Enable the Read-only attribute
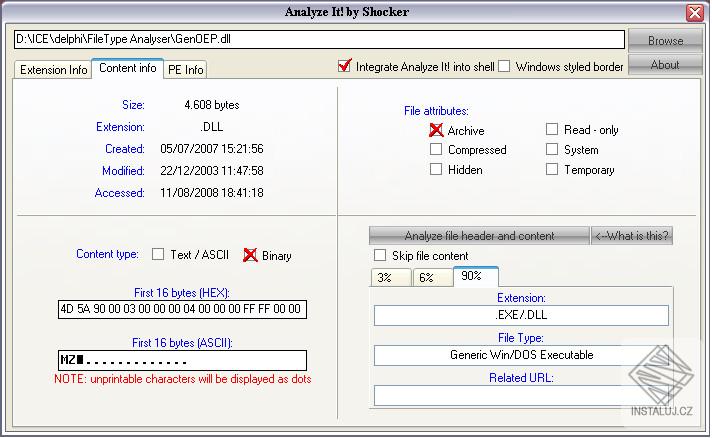 pos(552,129)
